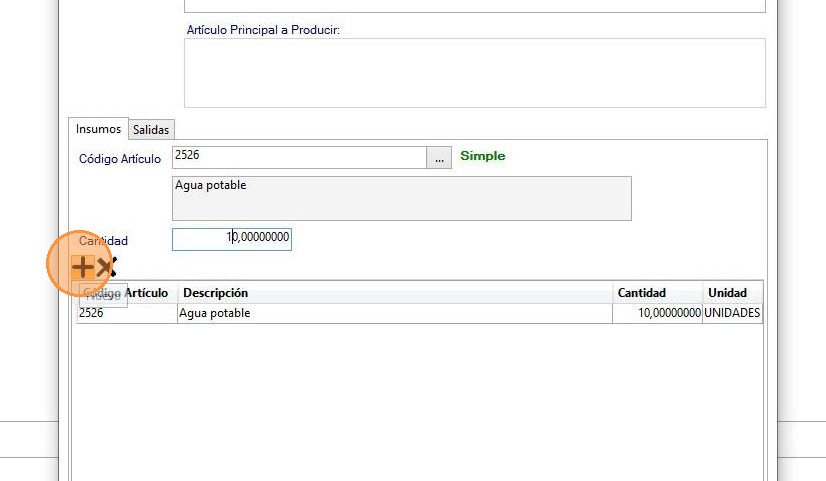Click the X delete icon
This screenshot has height=481, width=826.
(106, 267)
